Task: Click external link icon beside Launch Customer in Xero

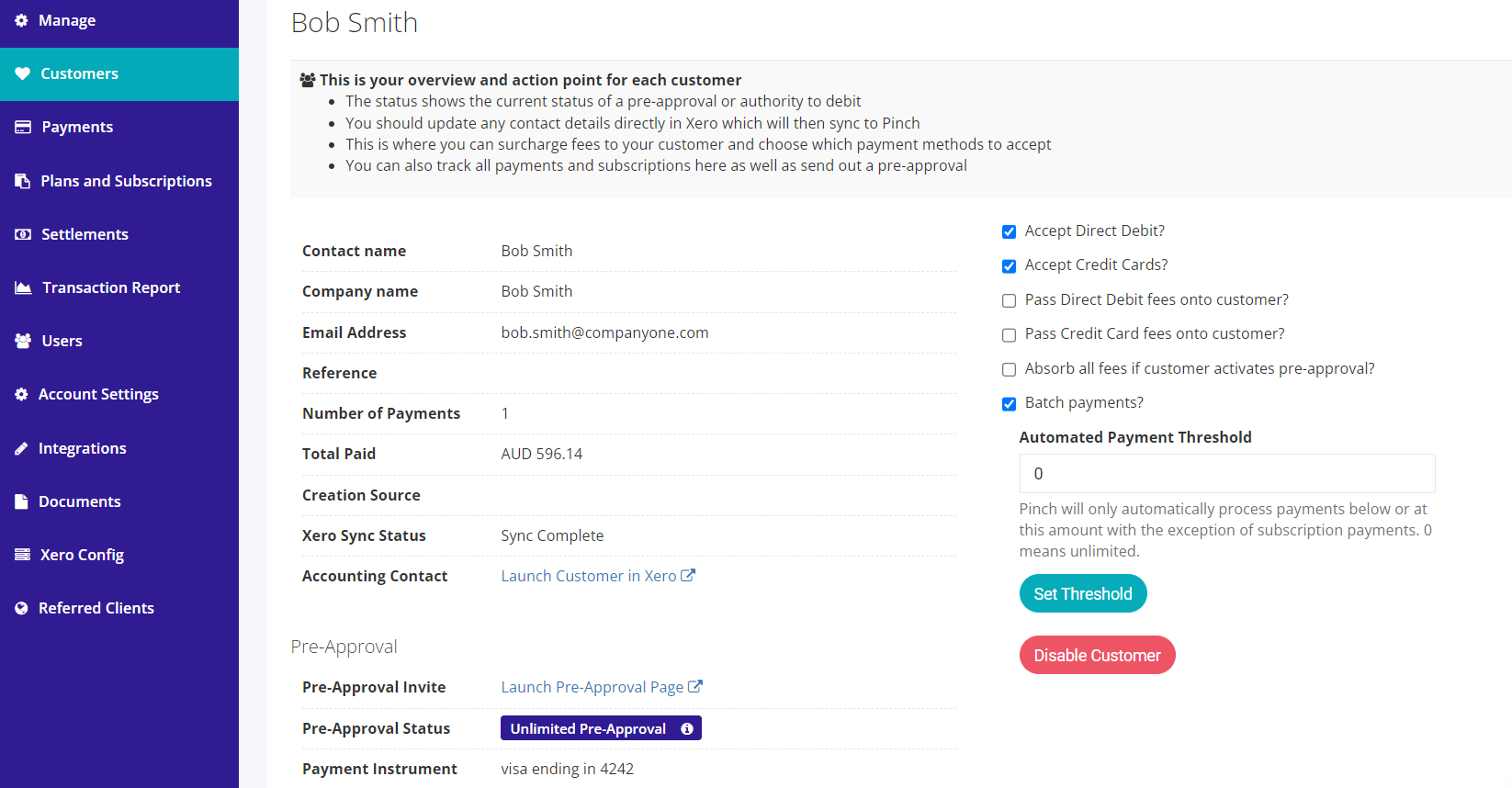Action: tap(688, 575)
